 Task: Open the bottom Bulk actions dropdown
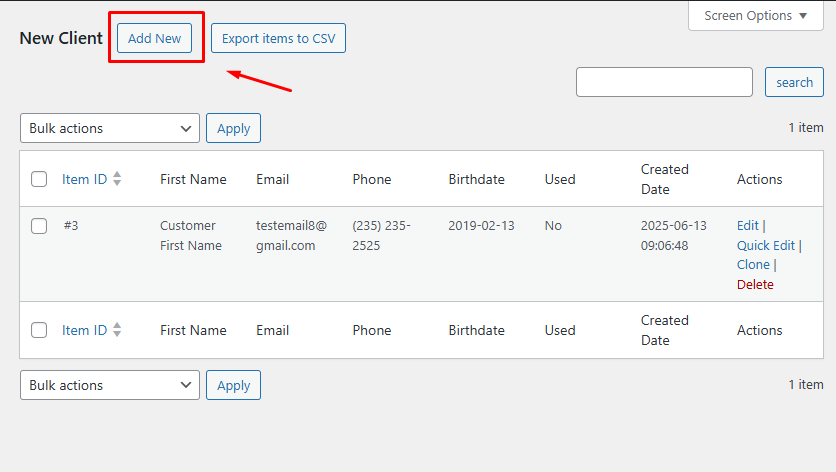click(x=110, y=385)
